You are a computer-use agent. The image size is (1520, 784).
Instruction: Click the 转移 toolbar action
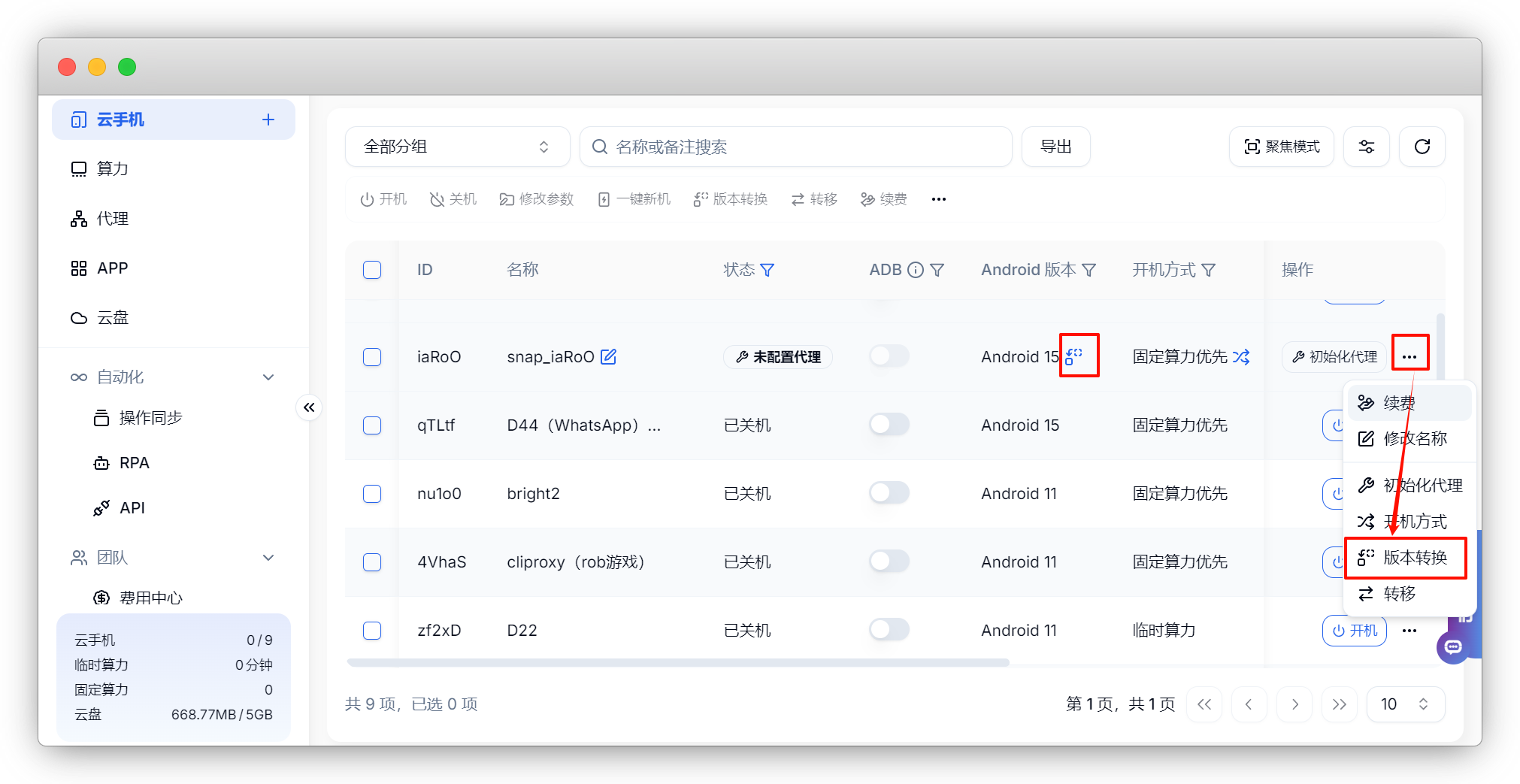pos(814,199)
